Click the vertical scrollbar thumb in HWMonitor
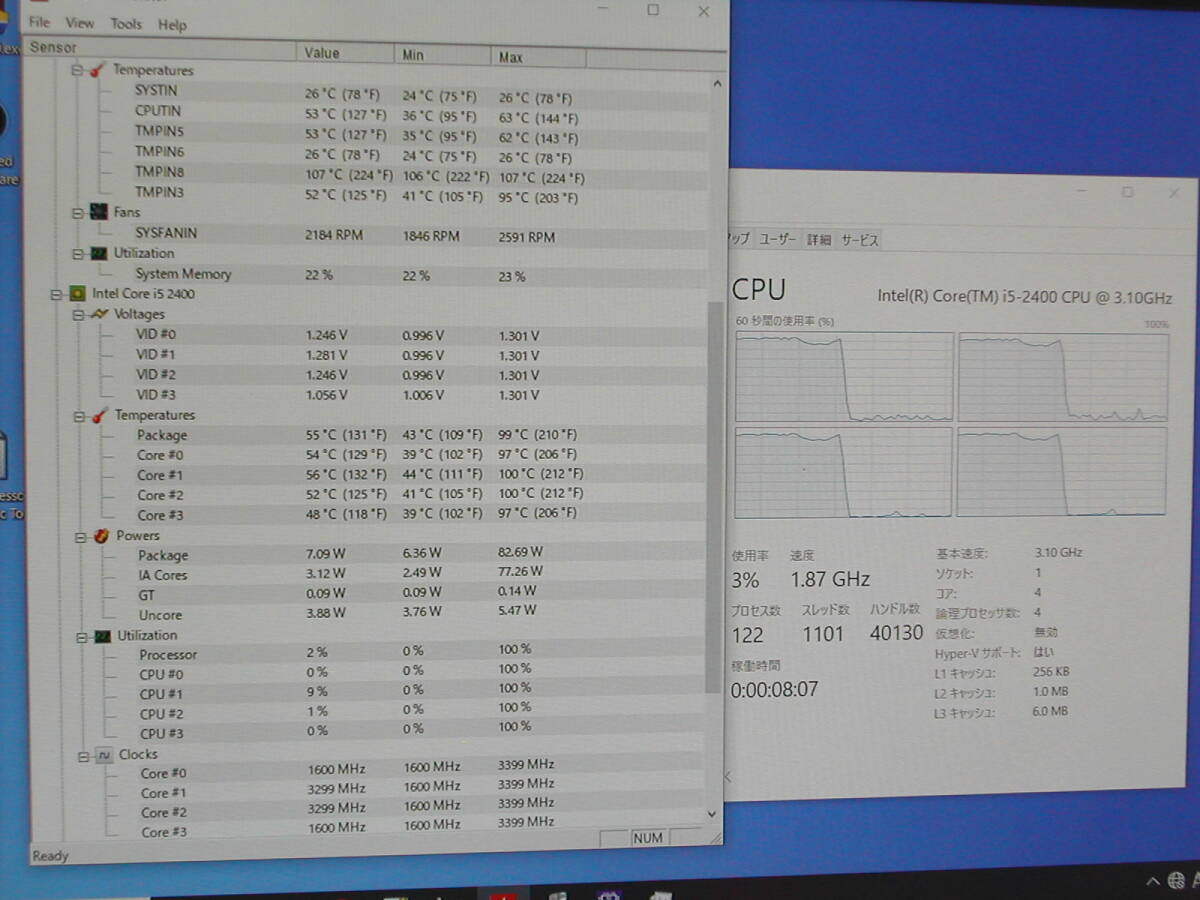This screenshot has width=1200, height=900. [x=713, y=497]
